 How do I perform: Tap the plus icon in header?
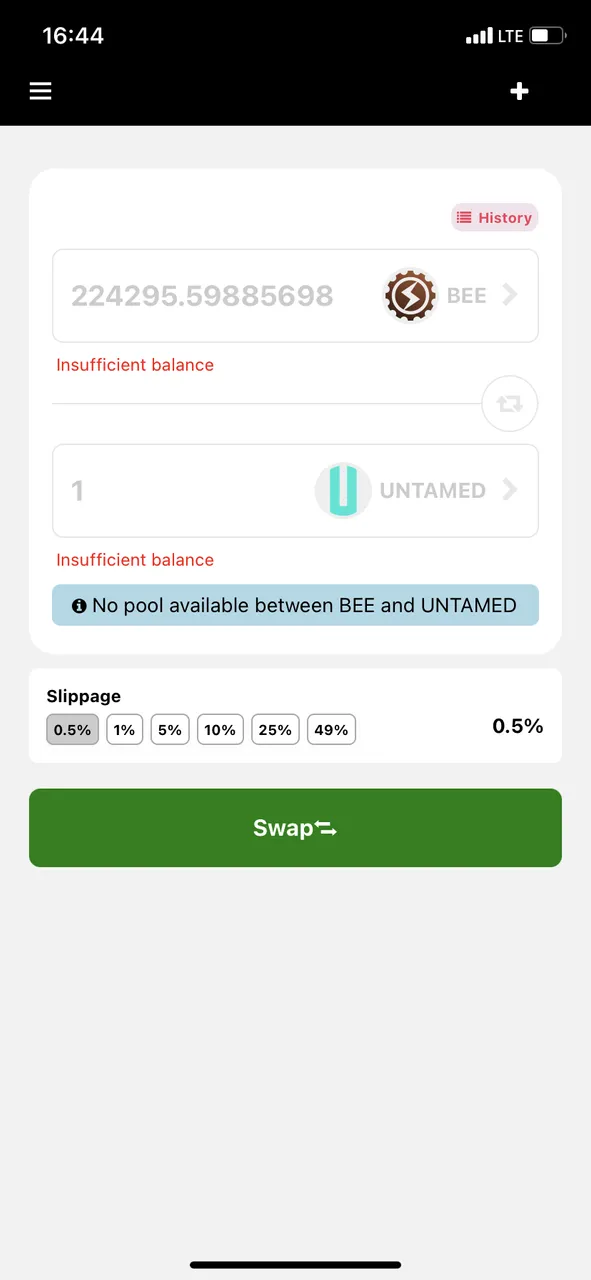[519, 91]
